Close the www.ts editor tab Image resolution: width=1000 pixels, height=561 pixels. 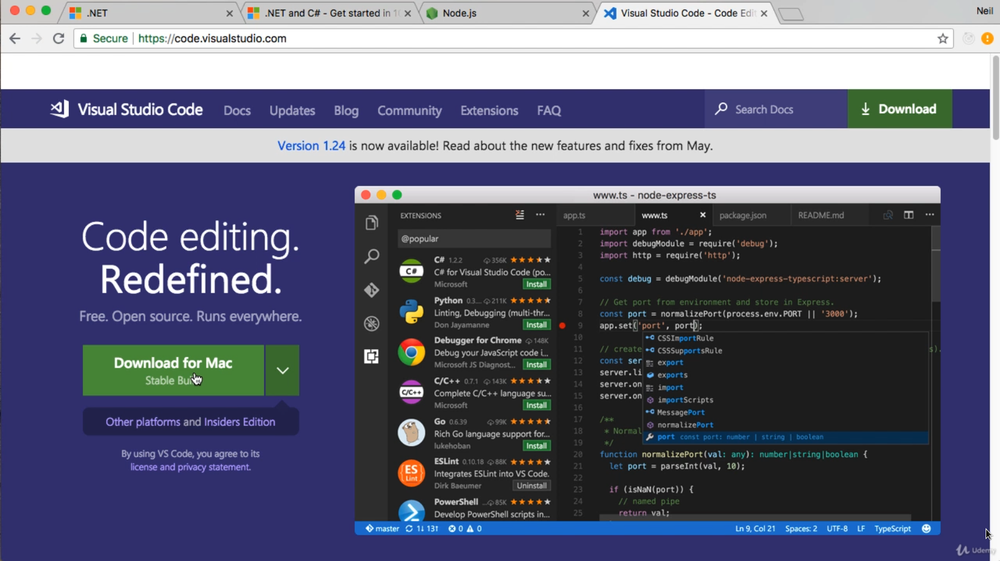pos(703,215)
